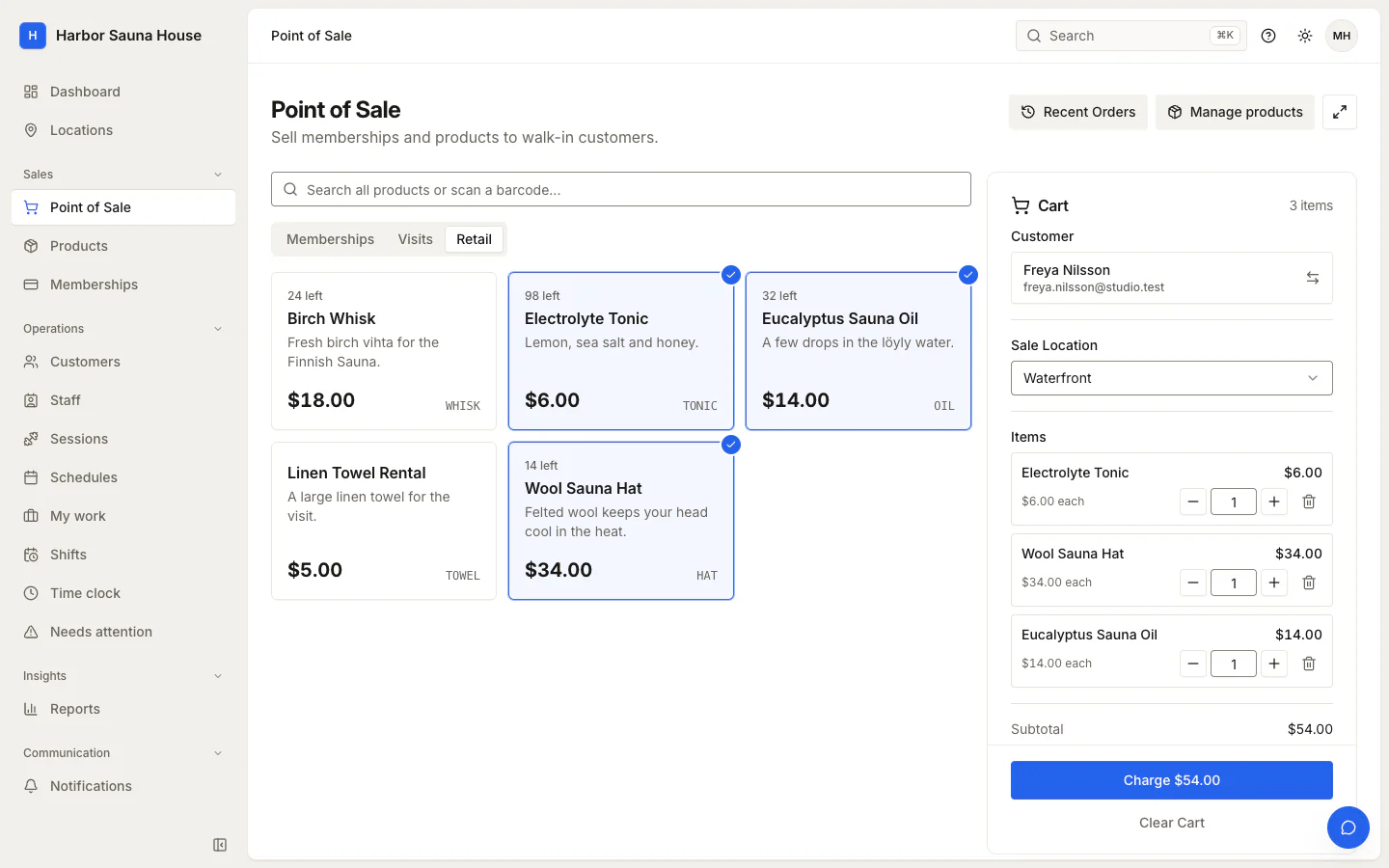
Task: Decrease Eucalyptus Sauna Oil quantity
Action: (1193, 664)
